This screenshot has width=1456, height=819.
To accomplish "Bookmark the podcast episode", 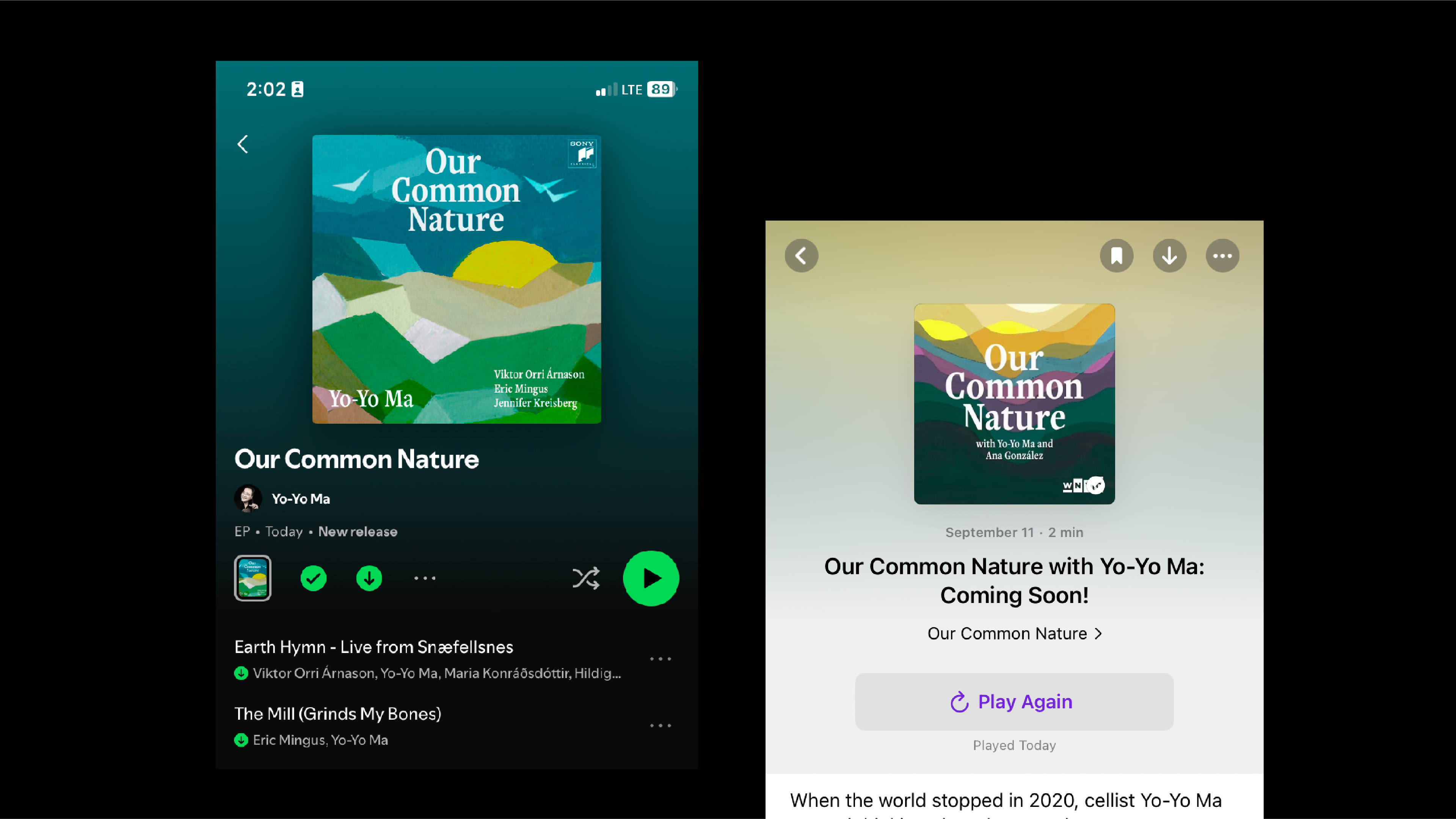I will pyautogui.click(x=1116, y=256).
